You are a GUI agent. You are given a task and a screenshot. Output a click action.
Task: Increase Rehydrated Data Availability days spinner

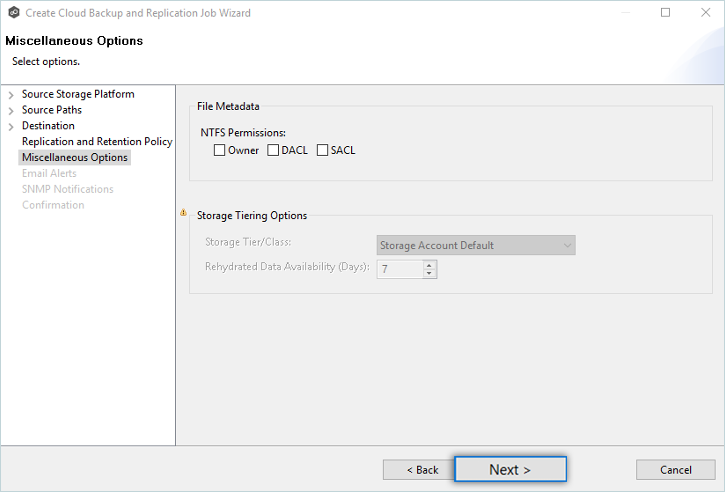point(430,265)
